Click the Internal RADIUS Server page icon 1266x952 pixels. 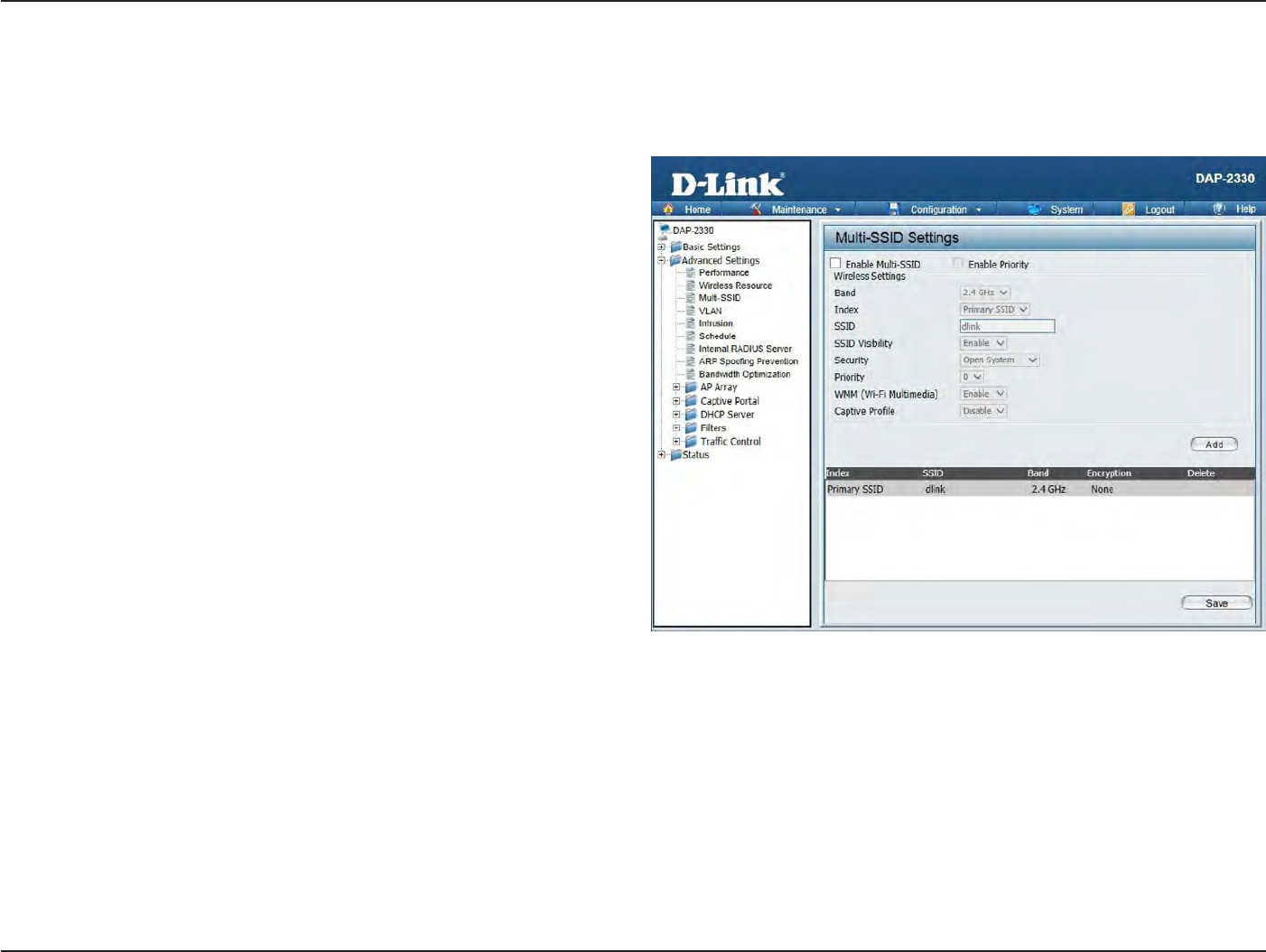point(691,349)
